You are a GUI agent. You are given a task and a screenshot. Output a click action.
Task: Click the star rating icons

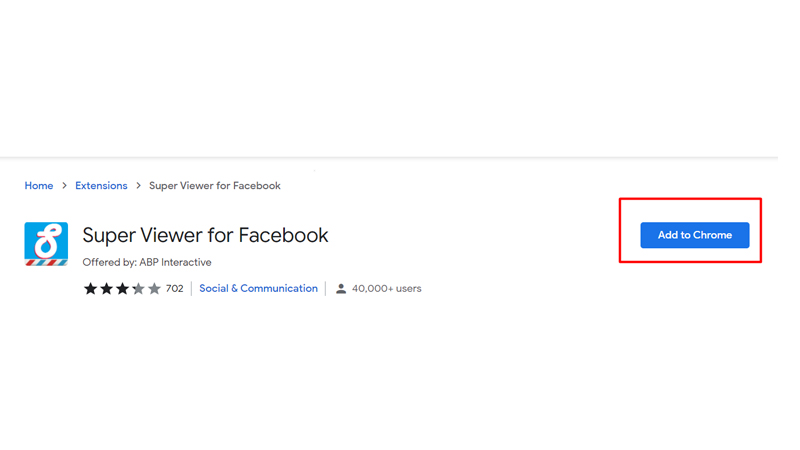pyautogui.click(x=122, y=289)
